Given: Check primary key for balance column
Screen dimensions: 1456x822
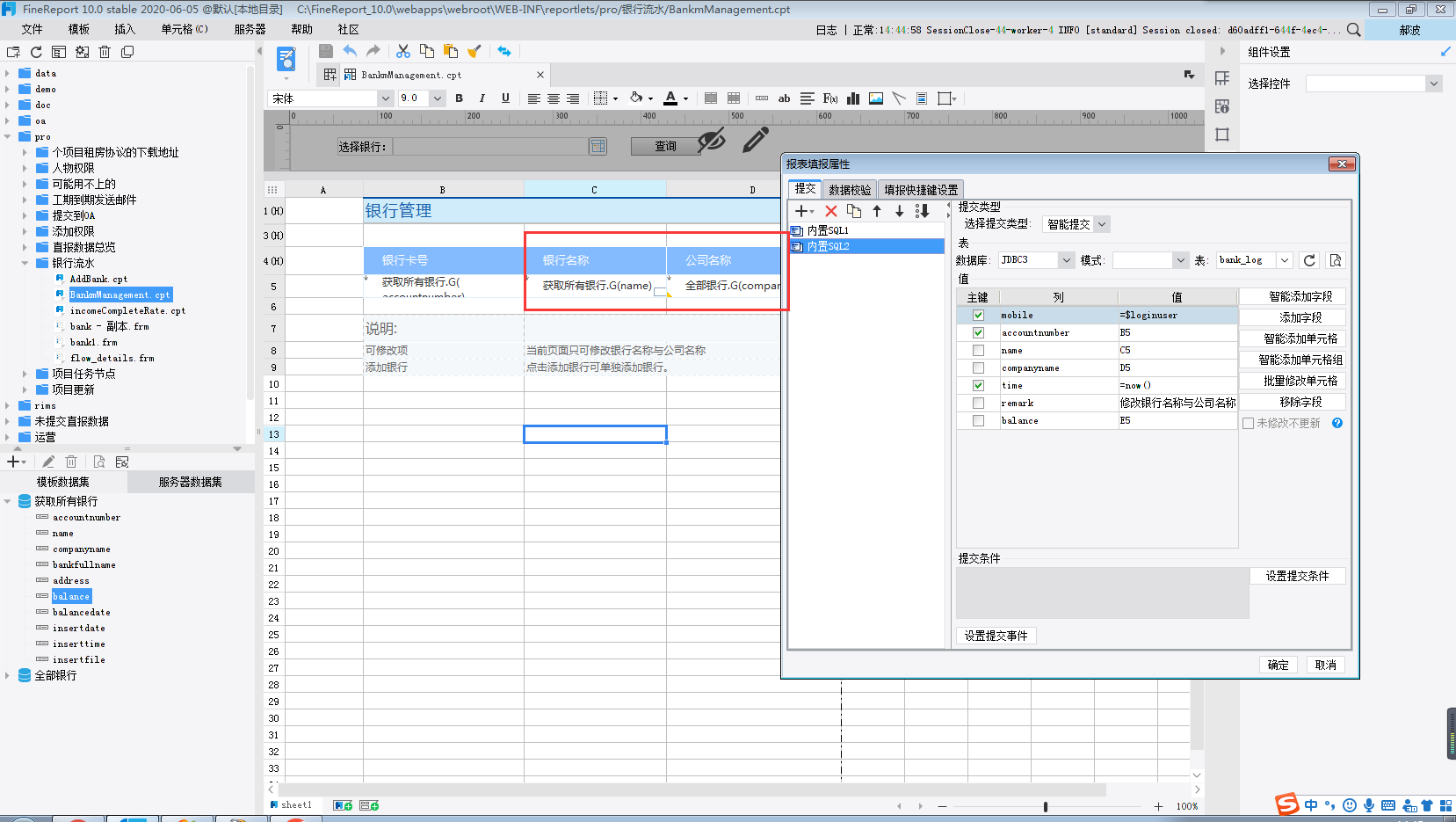Looking at the screenshot, I should [978, 420].
